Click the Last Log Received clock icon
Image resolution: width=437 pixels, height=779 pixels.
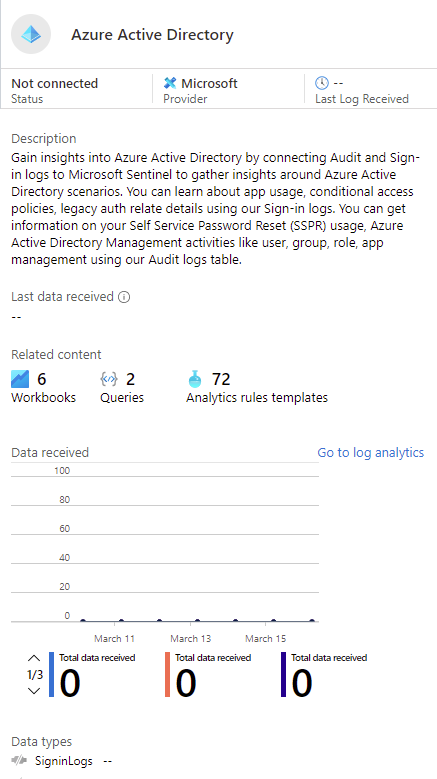[322, 83]
